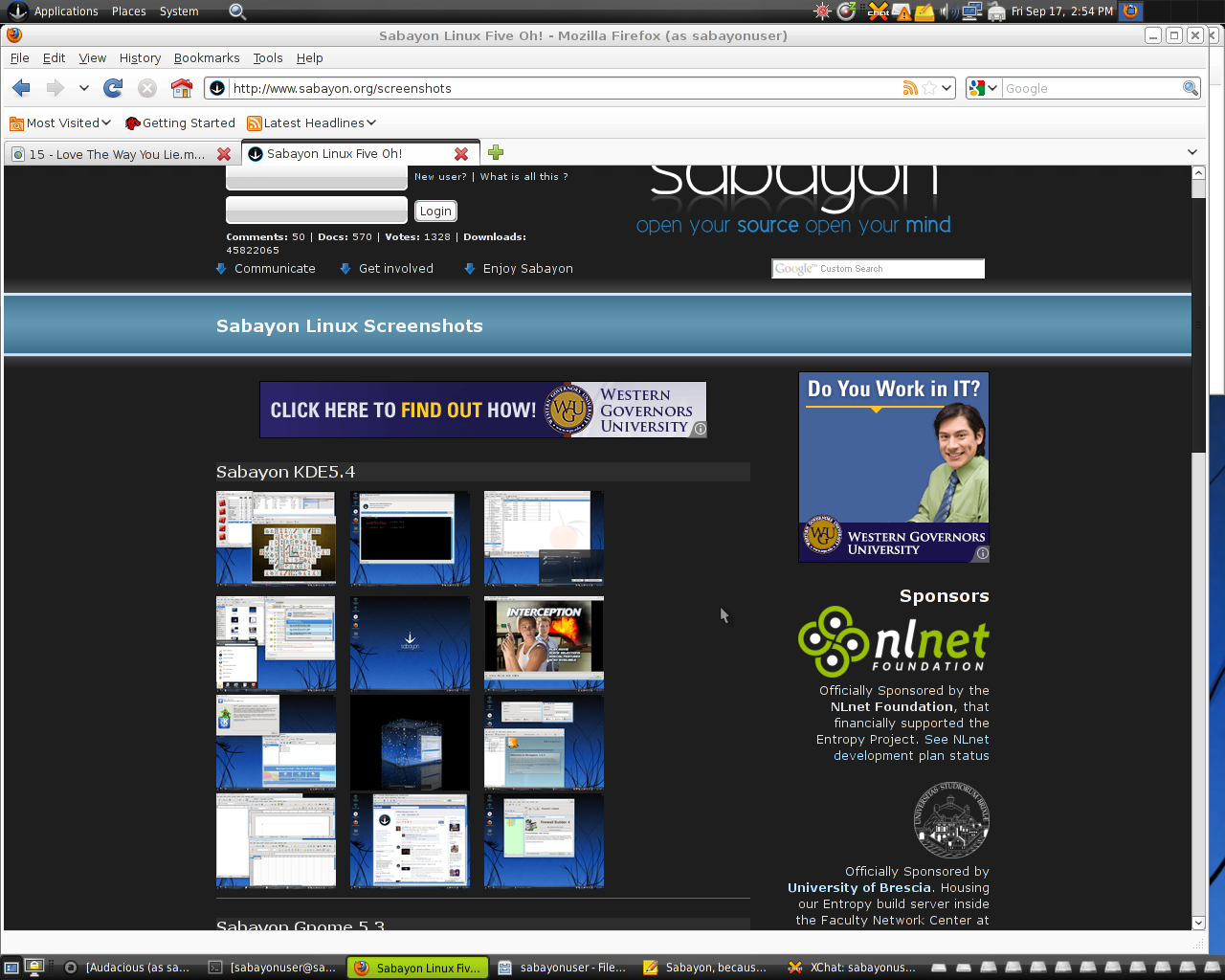1225x980 pixels.
Task: Open the recent pages history dropdown arrow
Action: (x=84, y=88)
